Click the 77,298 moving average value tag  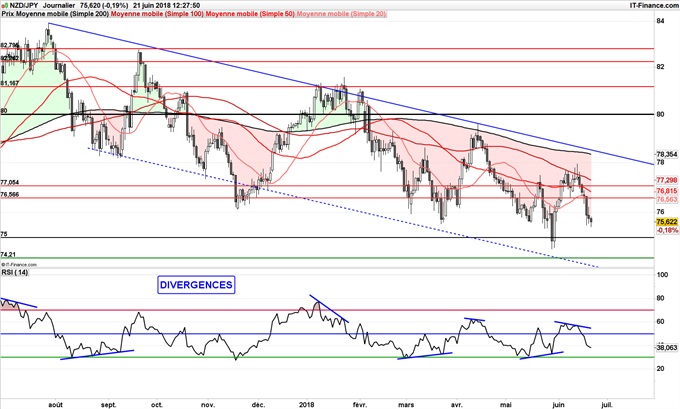click(x=667, y=180)
